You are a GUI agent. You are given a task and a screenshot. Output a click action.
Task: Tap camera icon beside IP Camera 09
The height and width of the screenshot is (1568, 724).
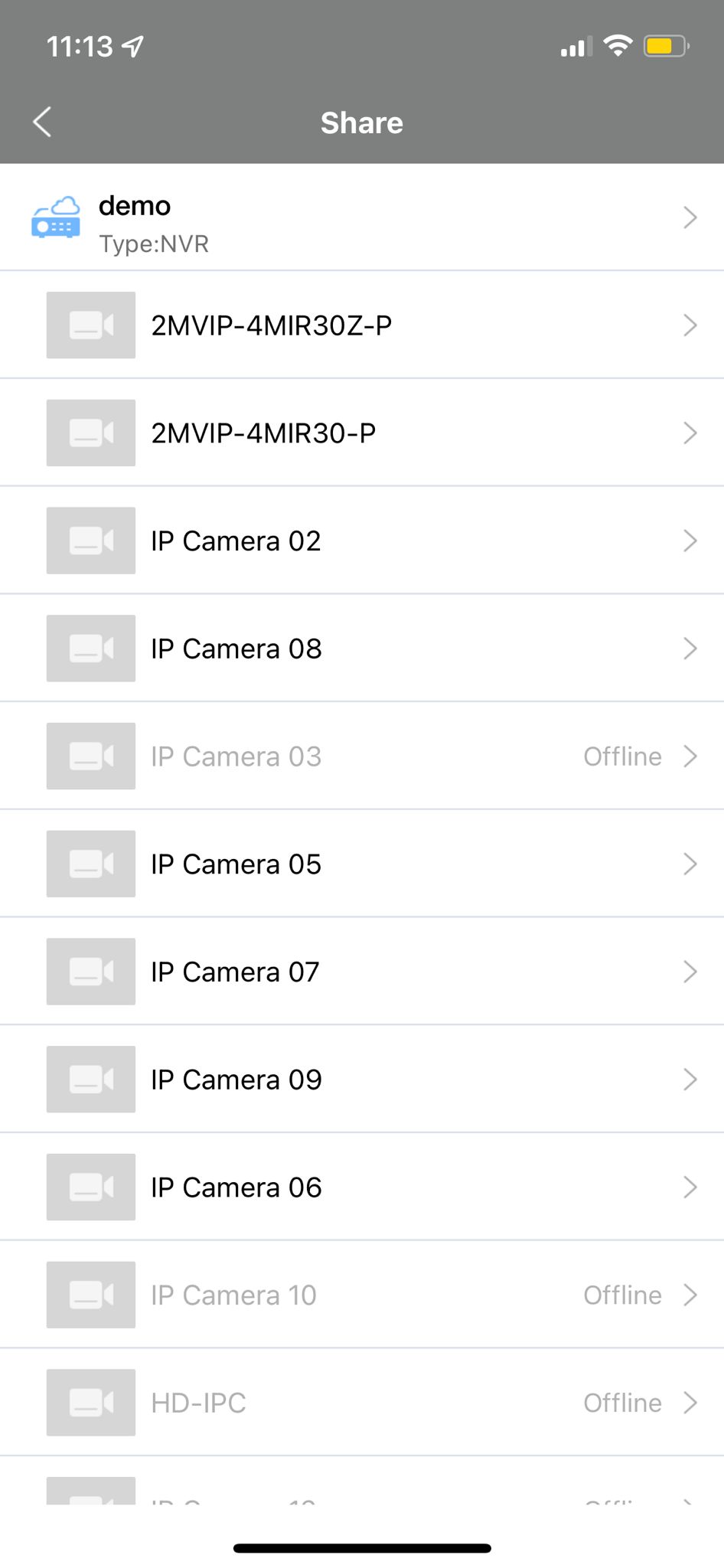pos(91,1080)
